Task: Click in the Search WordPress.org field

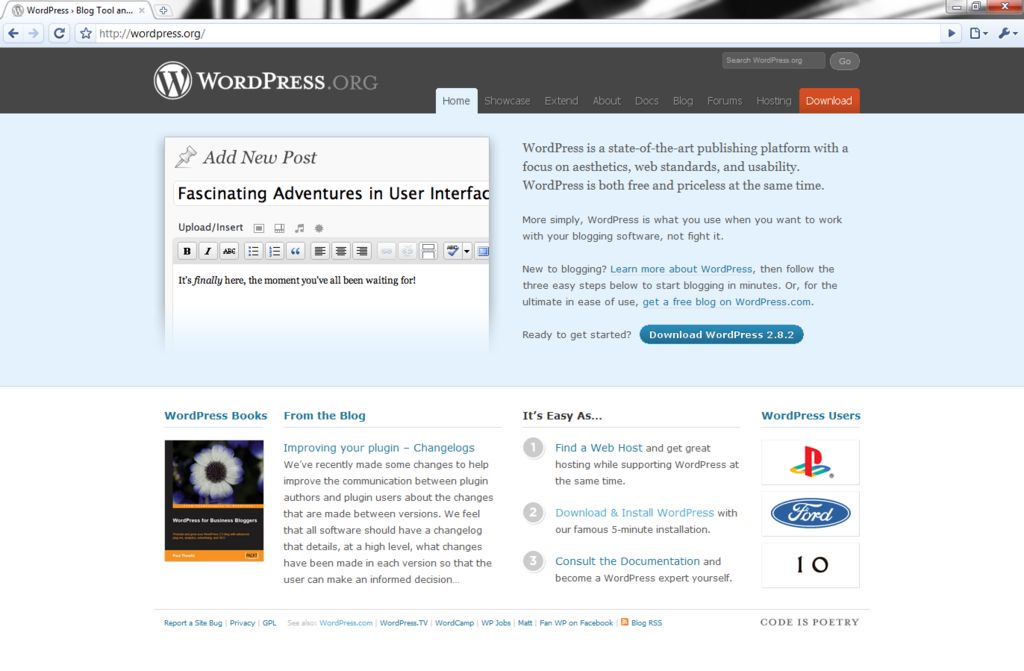Action: click(773, 60)
